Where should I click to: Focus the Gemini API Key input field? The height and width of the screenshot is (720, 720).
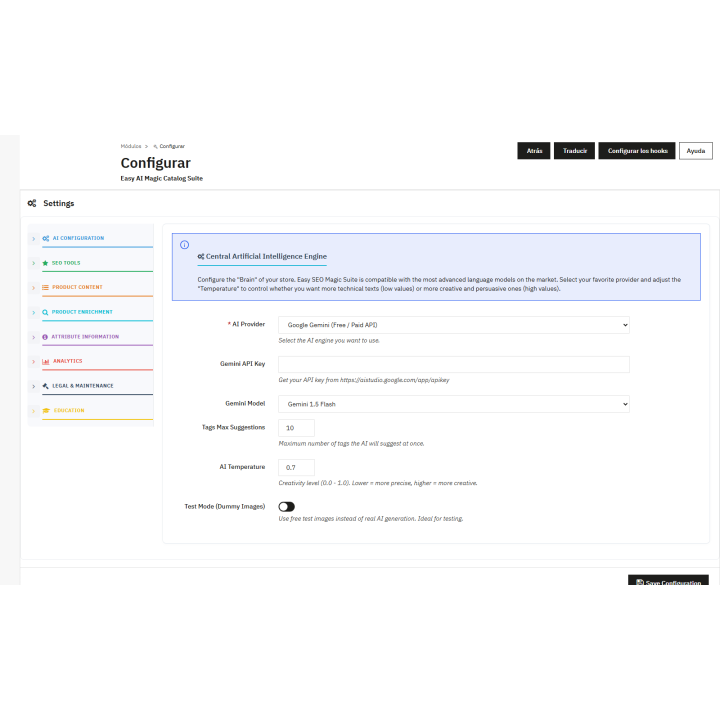pyautogui.click(x=454, y=365)
